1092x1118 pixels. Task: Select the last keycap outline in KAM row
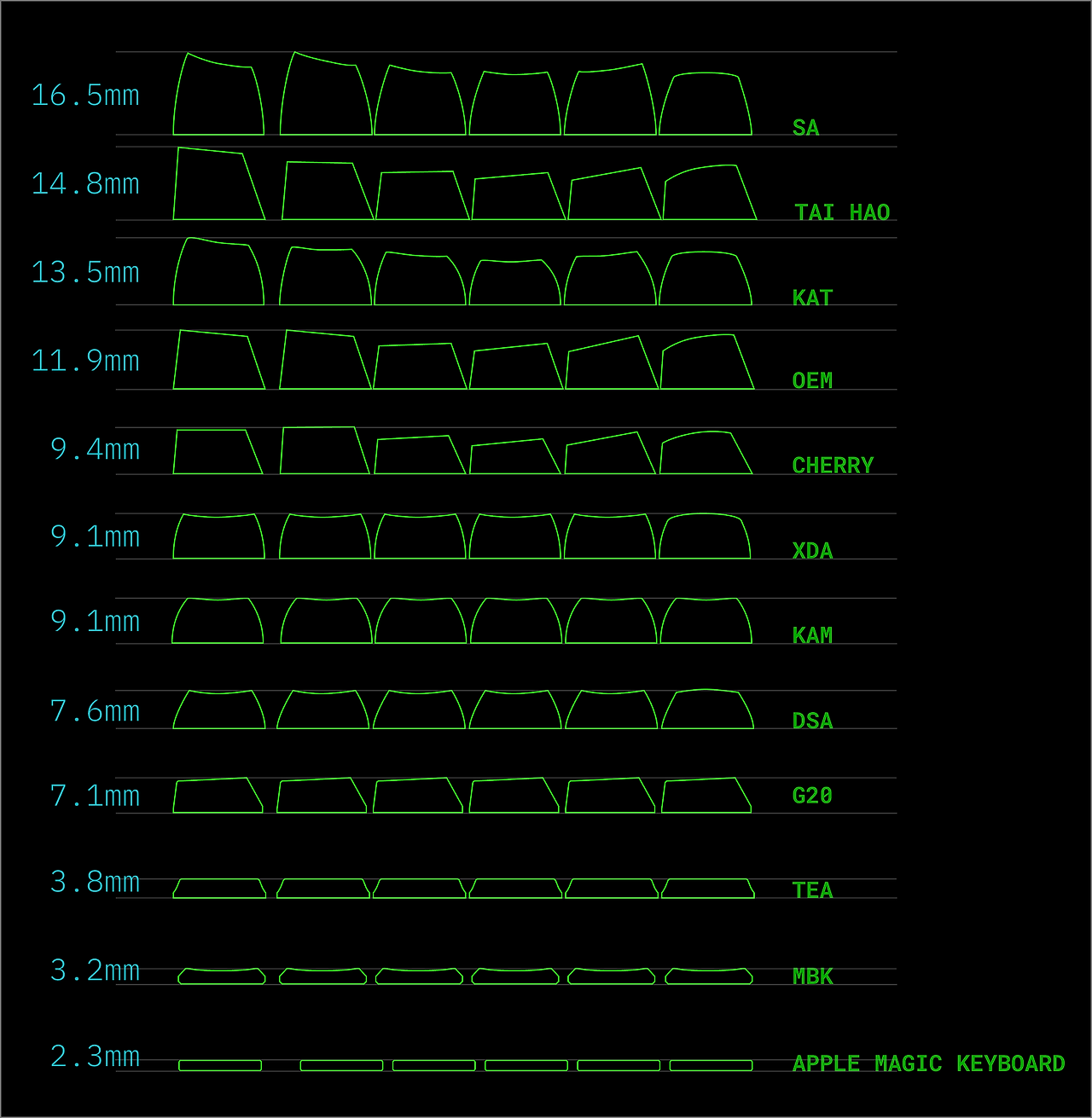pyautogui.click(x=706, y=621)
